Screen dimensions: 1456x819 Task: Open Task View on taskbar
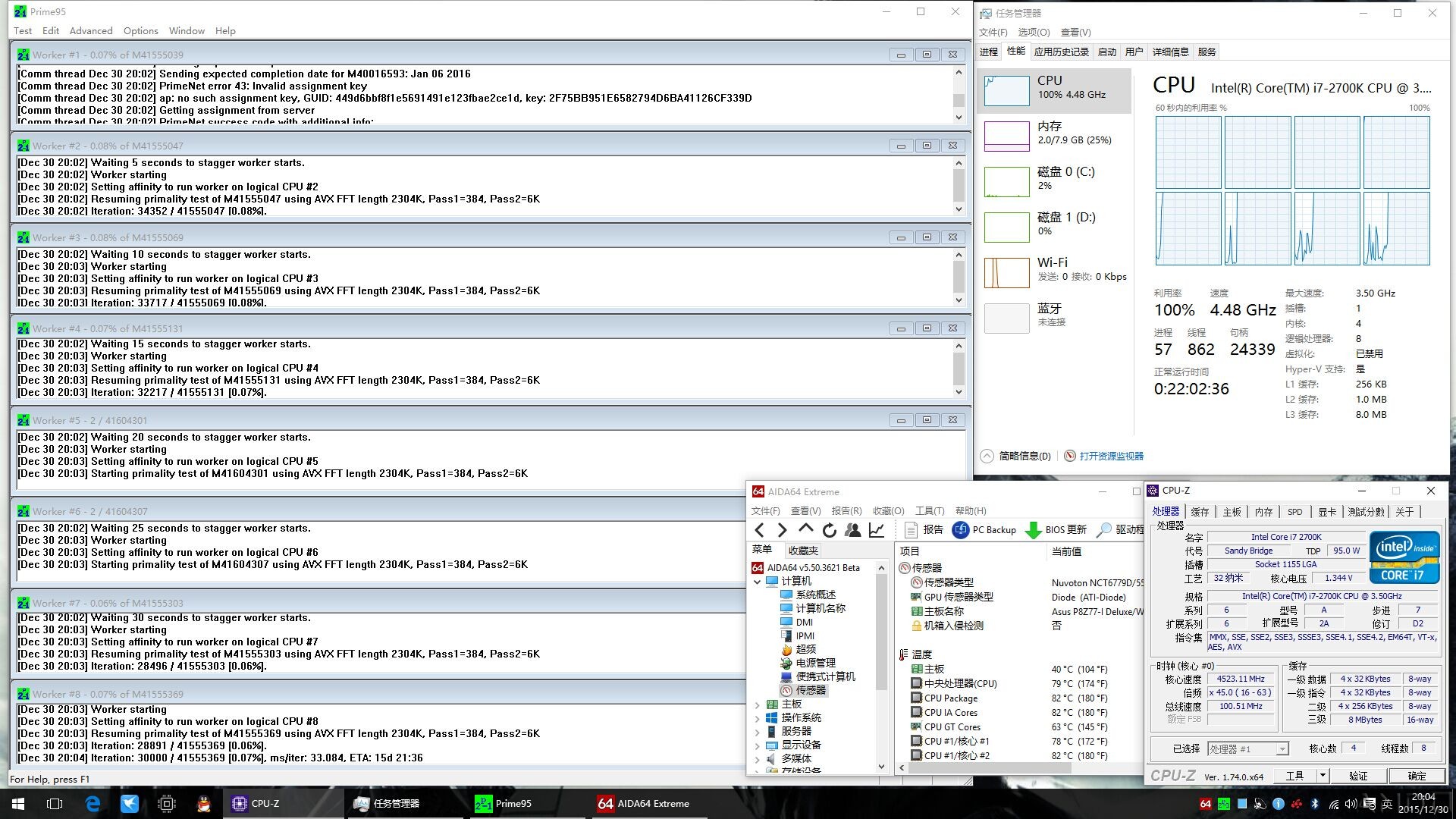click(x=55, y=804)
